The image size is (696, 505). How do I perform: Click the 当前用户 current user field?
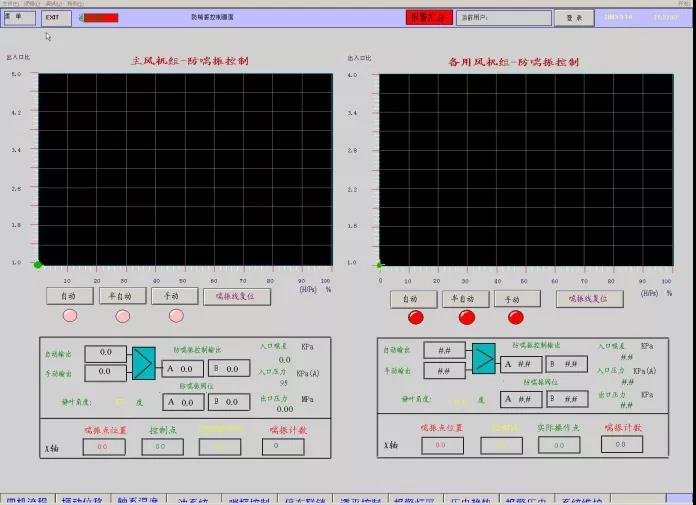point(503,17)
